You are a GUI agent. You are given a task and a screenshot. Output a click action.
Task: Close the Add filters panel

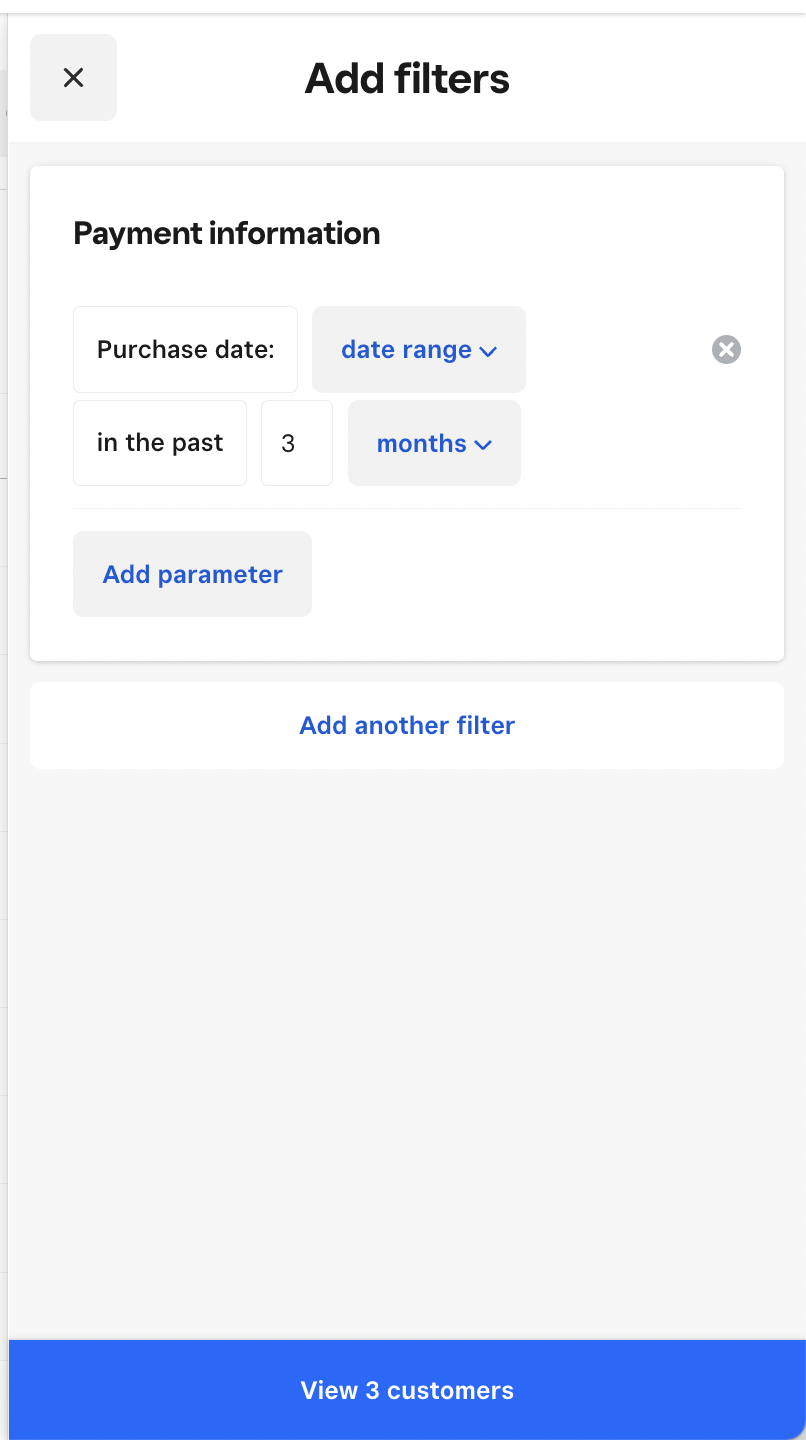point(73,78)
